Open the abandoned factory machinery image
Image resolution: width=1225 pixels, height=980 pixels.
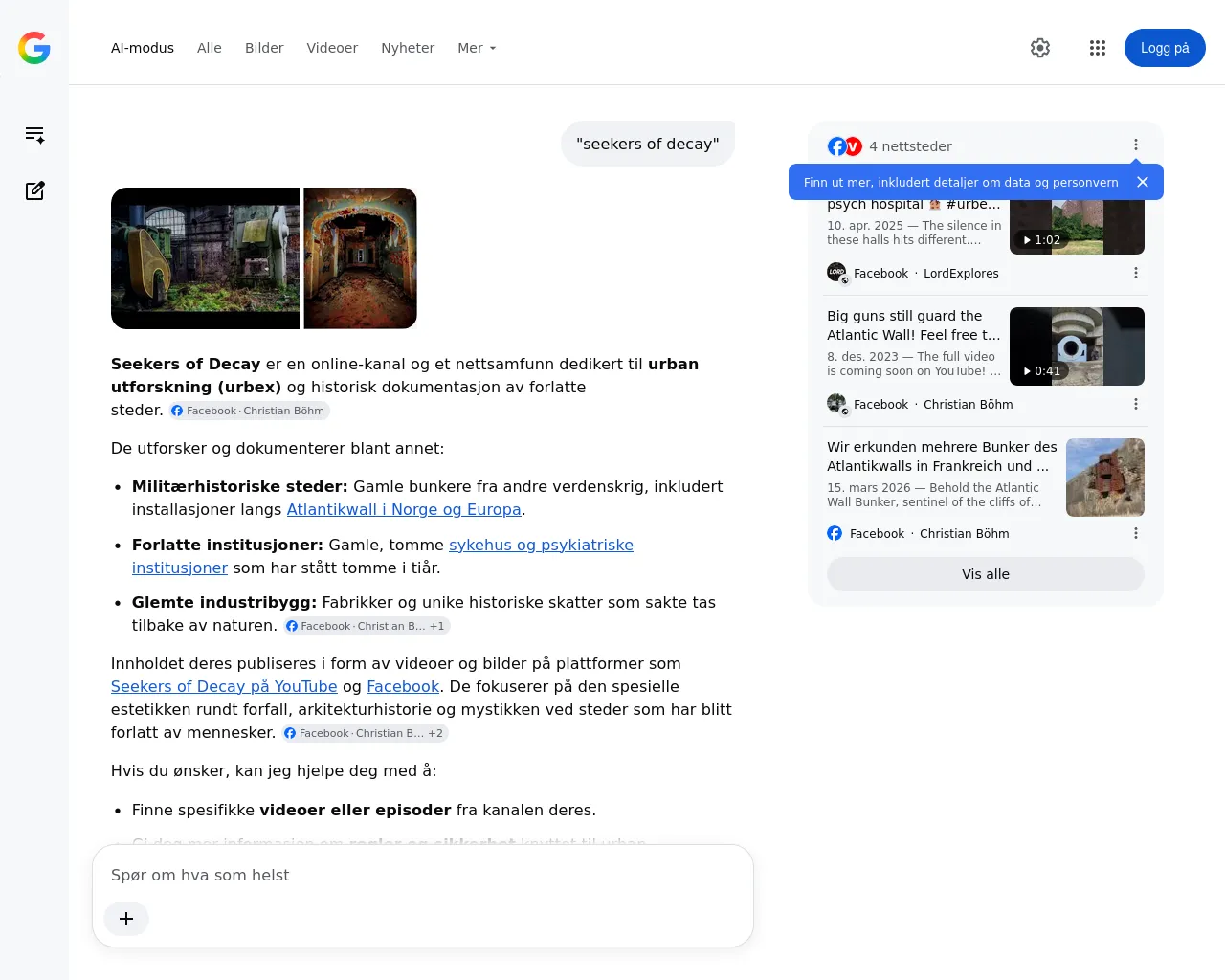tap(205, 258)
